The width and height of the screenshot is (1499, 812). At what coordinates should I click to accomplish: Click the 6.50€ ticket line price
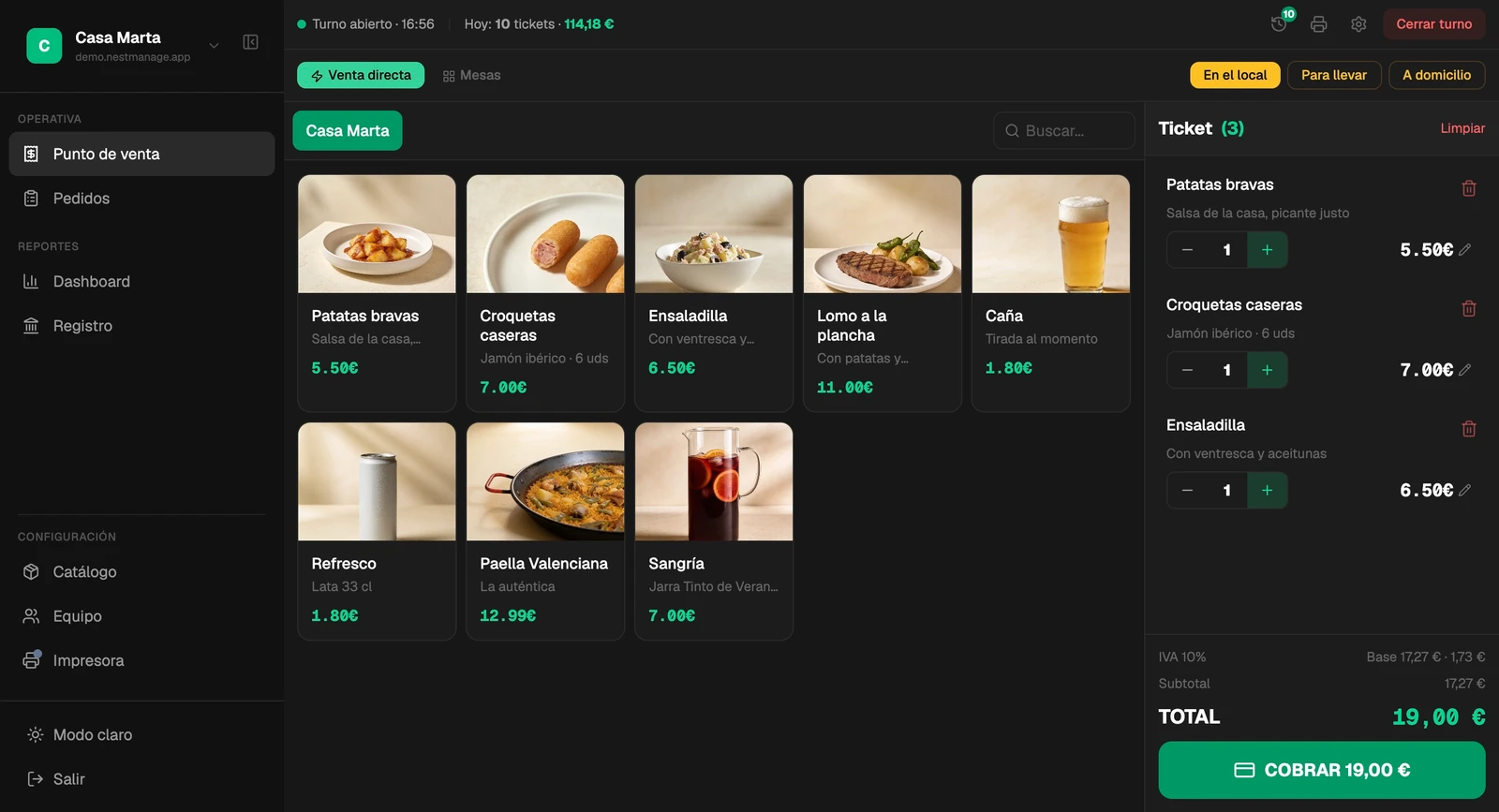coord(1426,490)
